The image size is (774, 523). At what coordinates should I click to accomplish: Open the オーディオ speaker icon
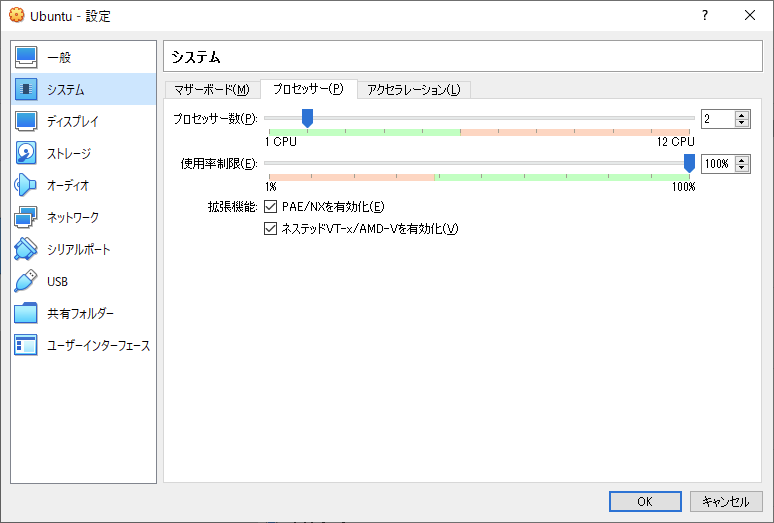click(x=26, y=185)
